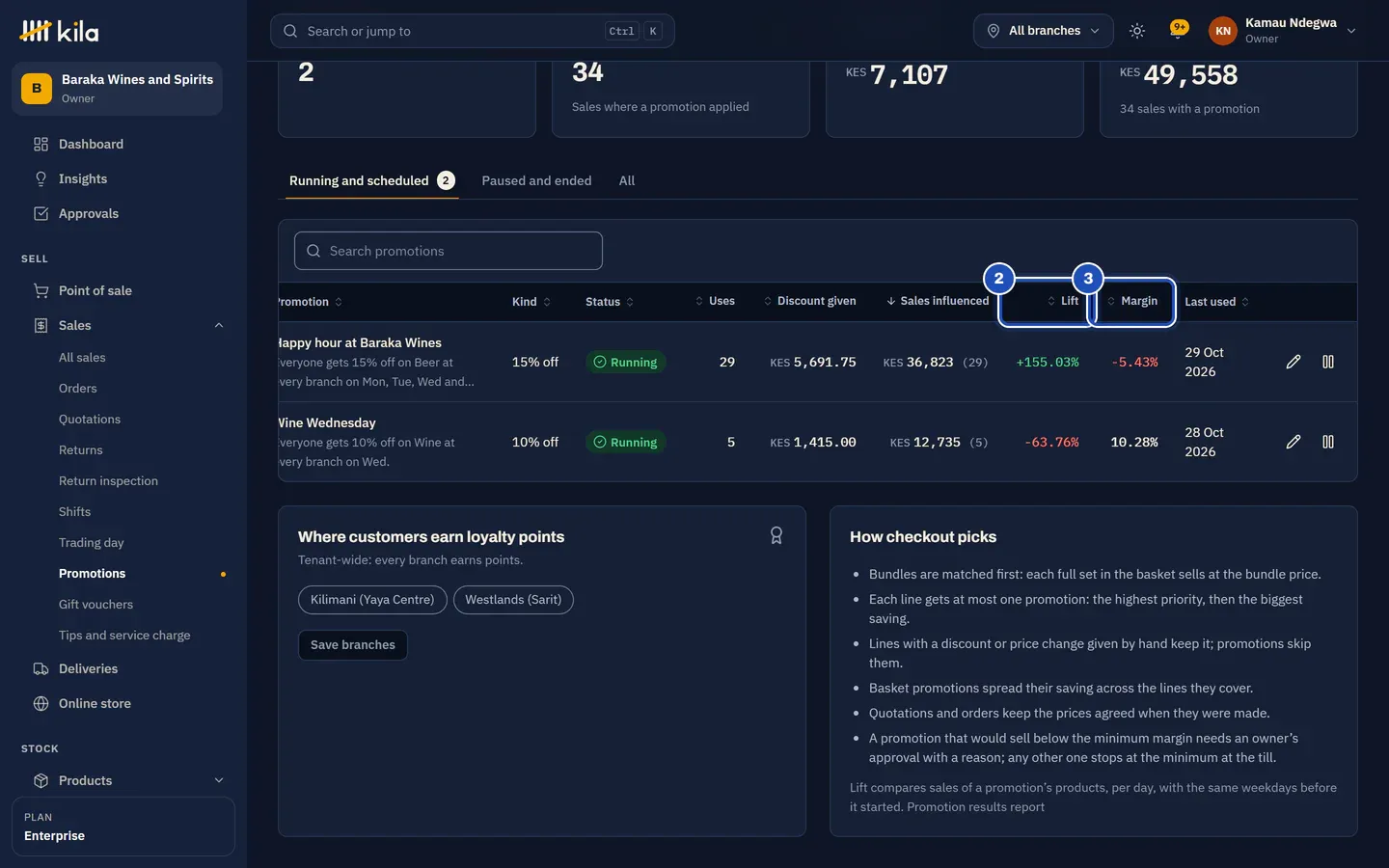1389x868 pixels.
Task: Open Insights from the sidebar
Action: point(123,178)
